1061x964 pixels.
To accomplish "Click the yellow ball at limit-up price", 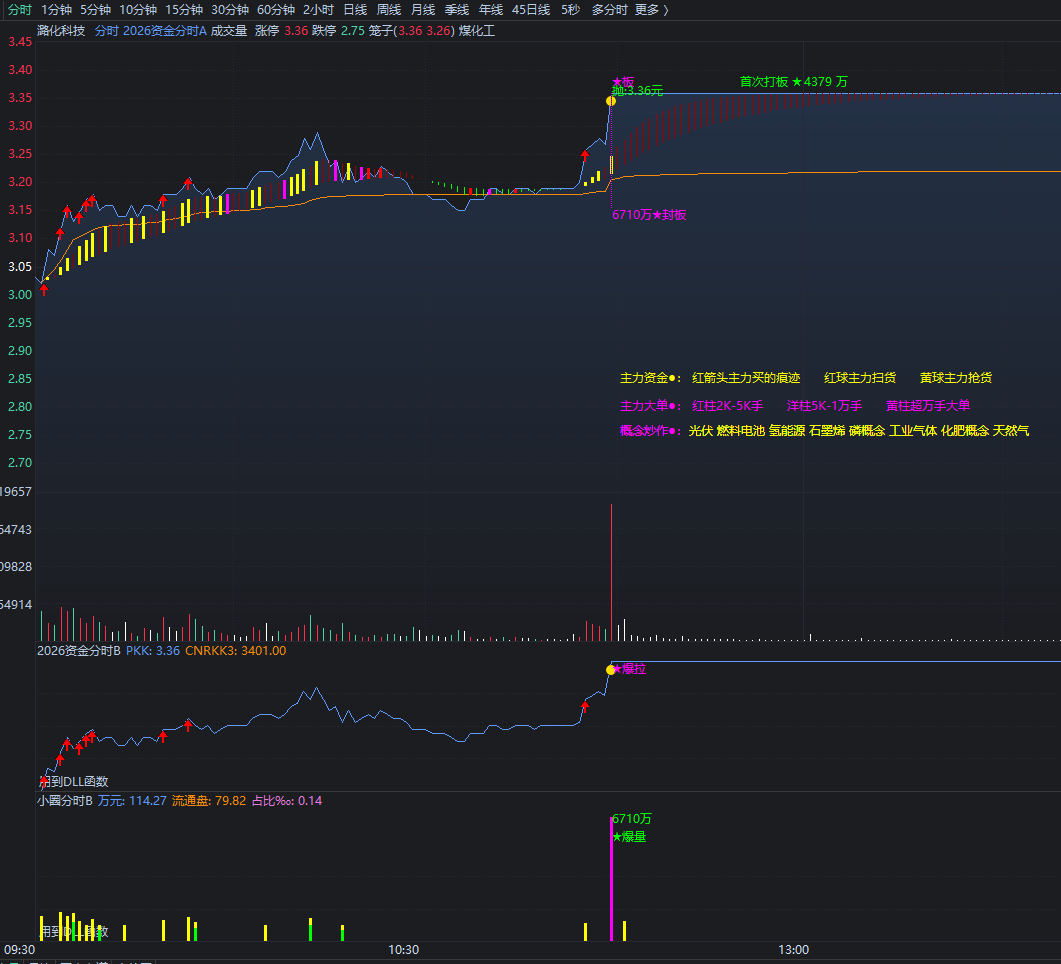I will pyautogui.click(x=611, y=101).
